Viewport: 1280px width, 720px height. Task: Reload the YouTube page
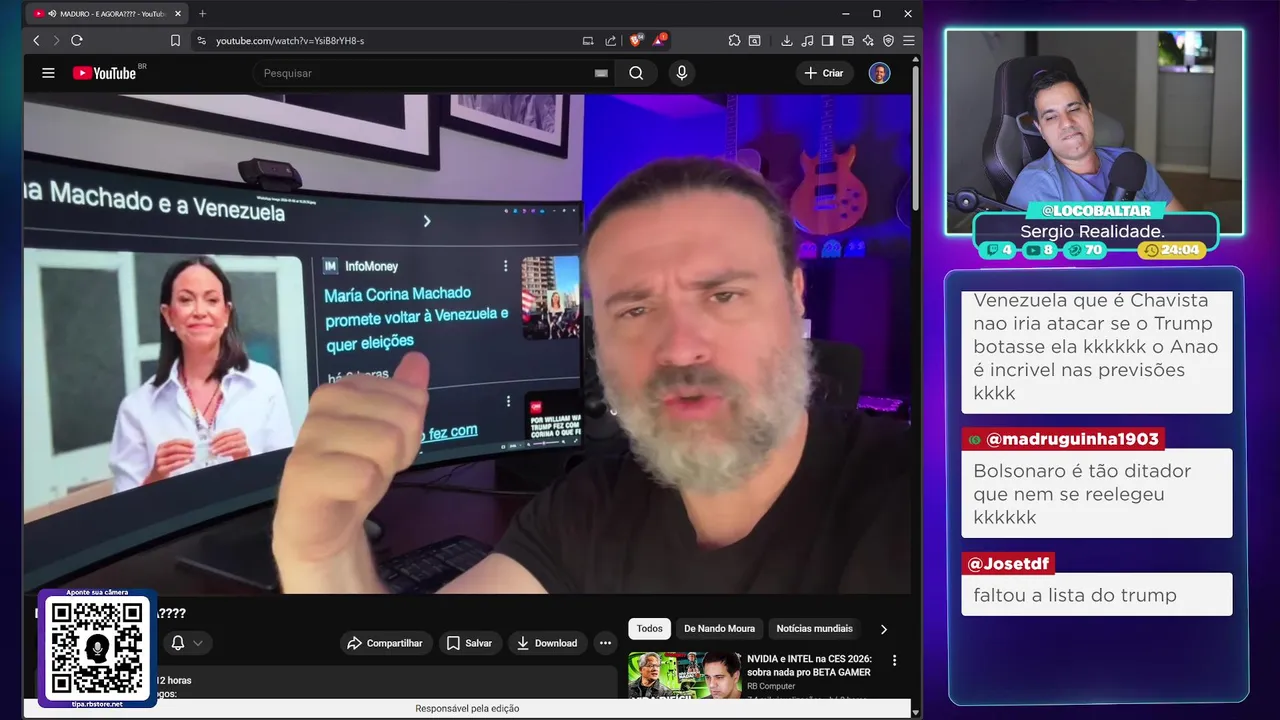(x=77, y=40)
